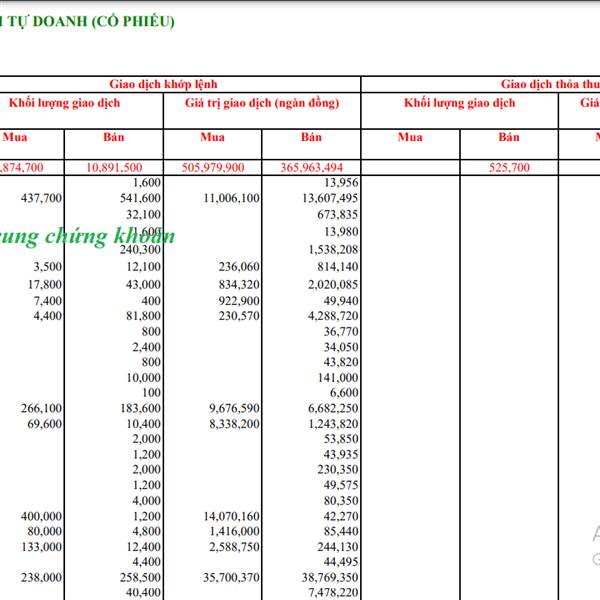
Task: Click the 'Giá trị giao dịch (ngàn đồng)' header
Action: tap(262, 103)
